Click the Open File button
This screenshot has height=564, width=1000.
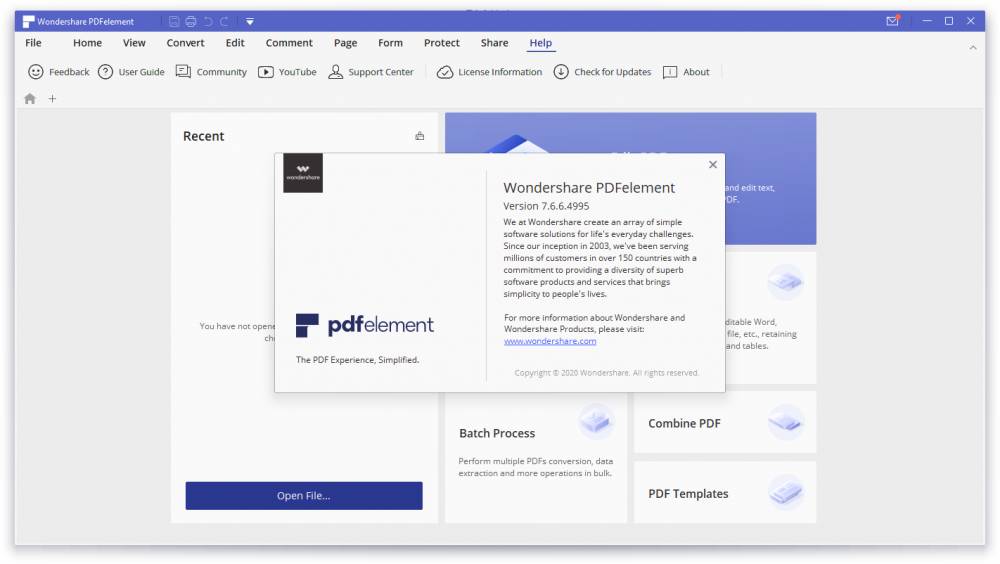pyautogui.click(x=304, y=496)
